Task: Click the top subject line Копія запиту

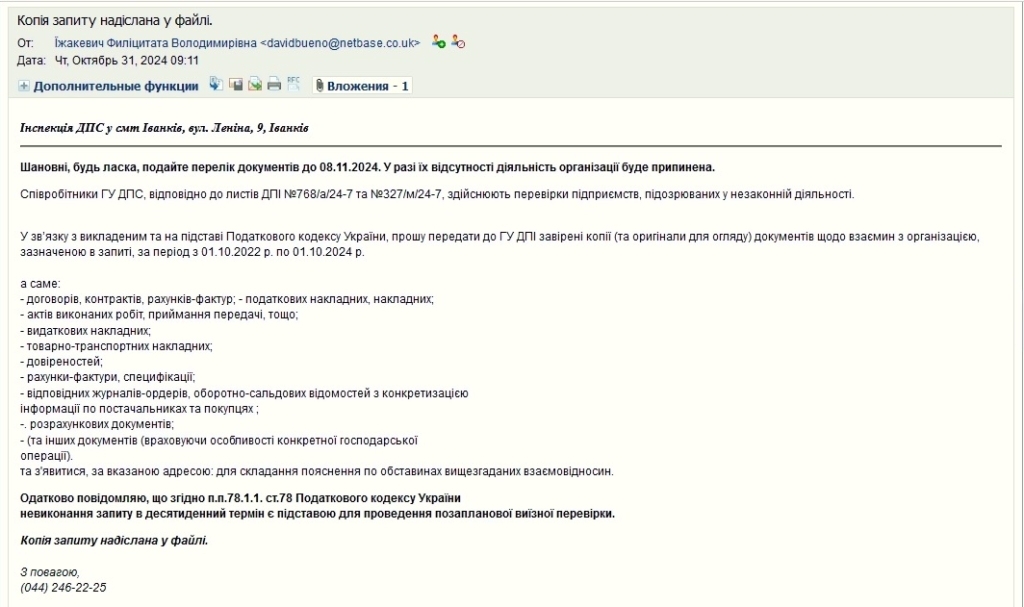Action: (x=115, y=20)
